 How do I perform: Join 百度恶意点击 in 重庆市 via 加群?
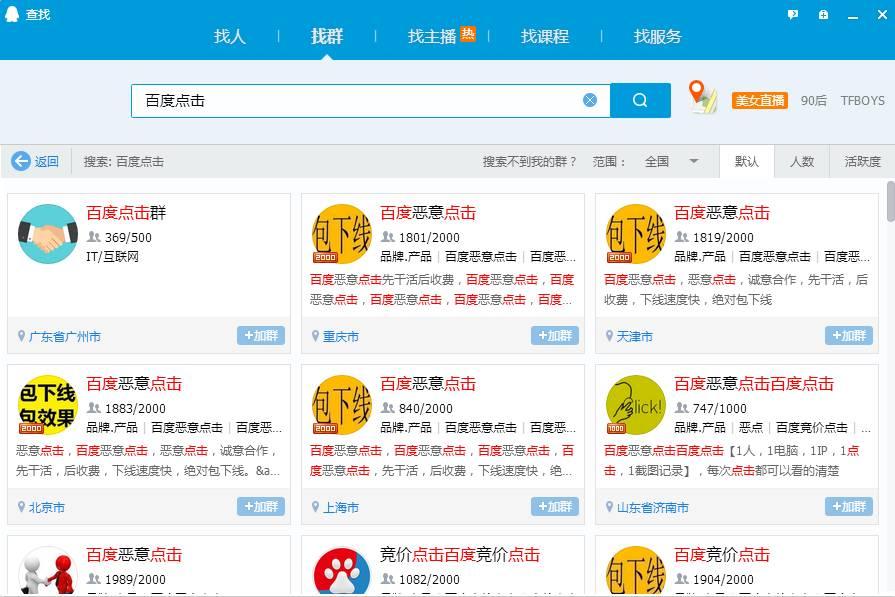(x=555, y=336)
